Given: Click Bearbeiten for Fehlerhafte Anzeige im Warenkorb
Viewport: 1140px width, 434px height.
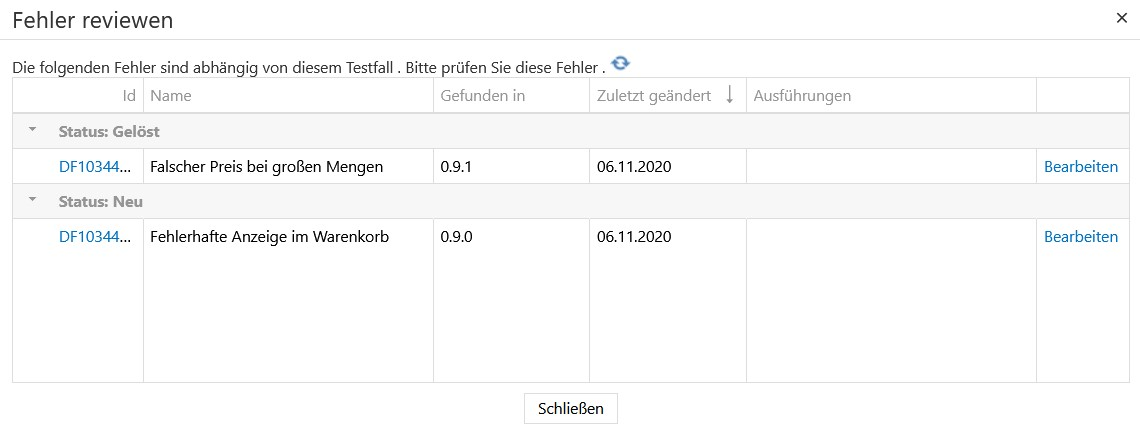Looking at the screenshot, I should 1080,237.
